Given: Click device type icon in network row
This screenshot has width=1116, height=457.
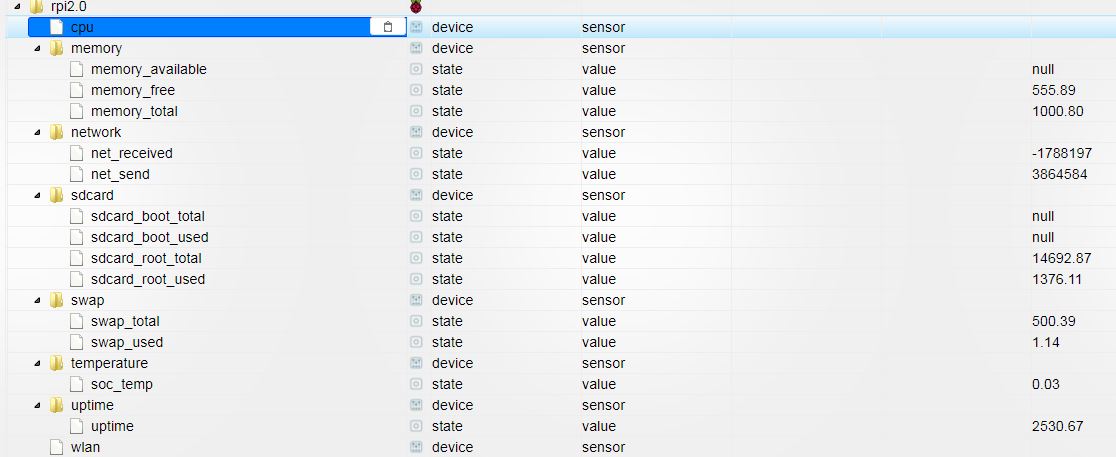Looking at the screenshot, I should click(416, 132).
